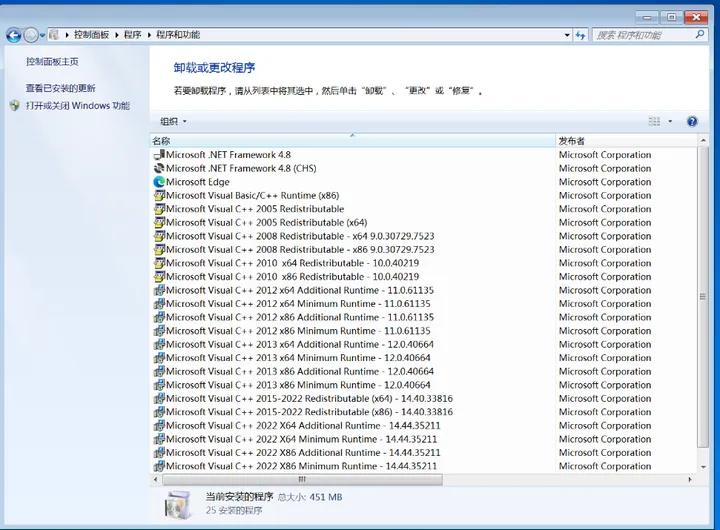Click the Visual C++ 2008 x64 9.0.30729.7523 icon

tap(159, 236)
